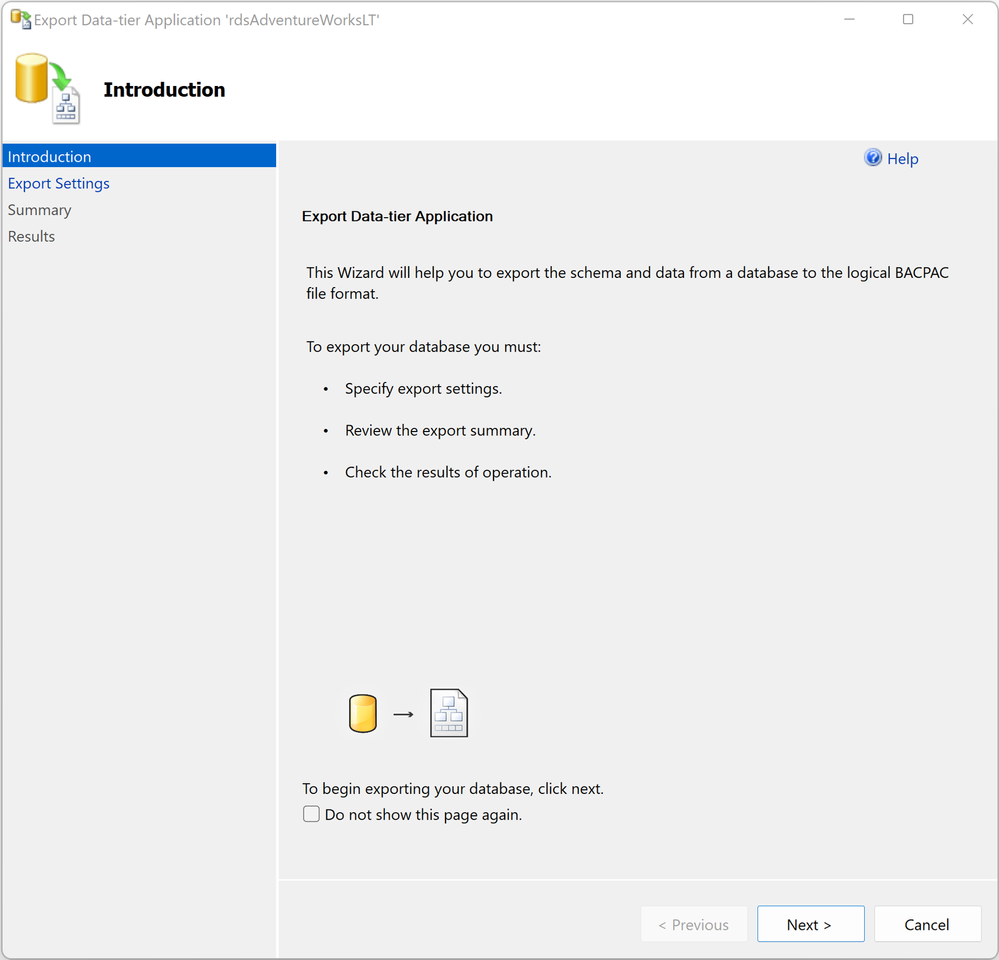Click the Next button
999x960 pixels.
click(x=810, y=924)
